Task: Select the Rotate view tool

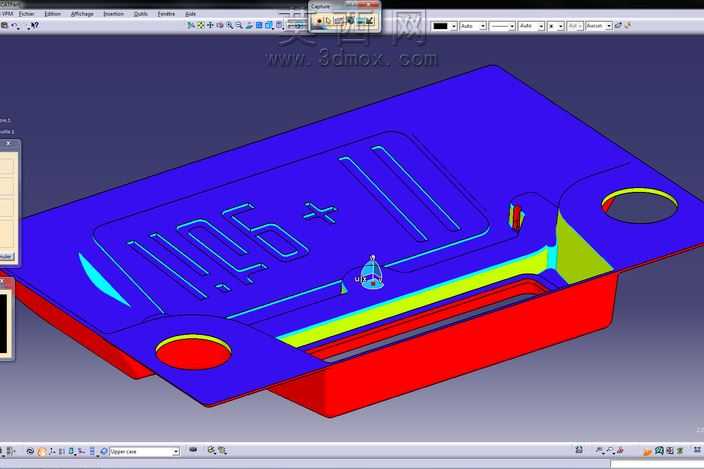Action: [x=220, y=26]
